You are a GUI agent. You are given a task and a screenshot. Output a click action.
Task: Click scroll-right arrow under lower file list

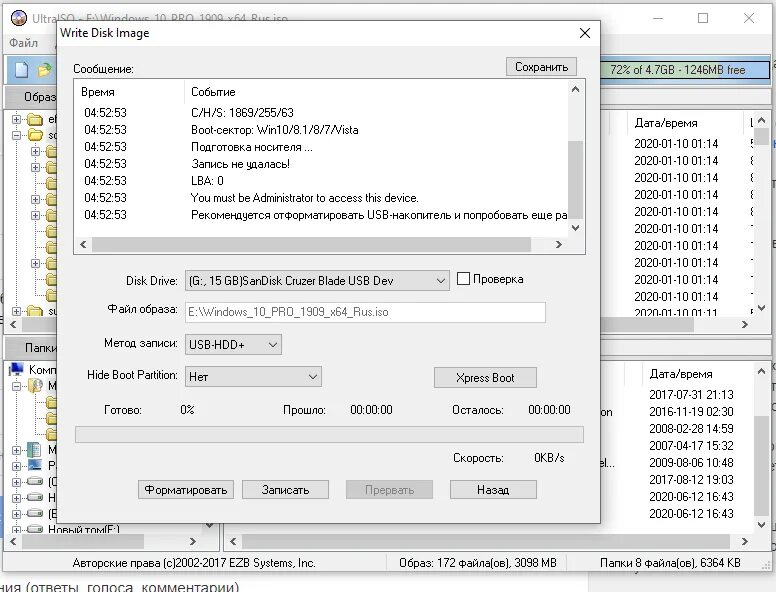point(744,542)
